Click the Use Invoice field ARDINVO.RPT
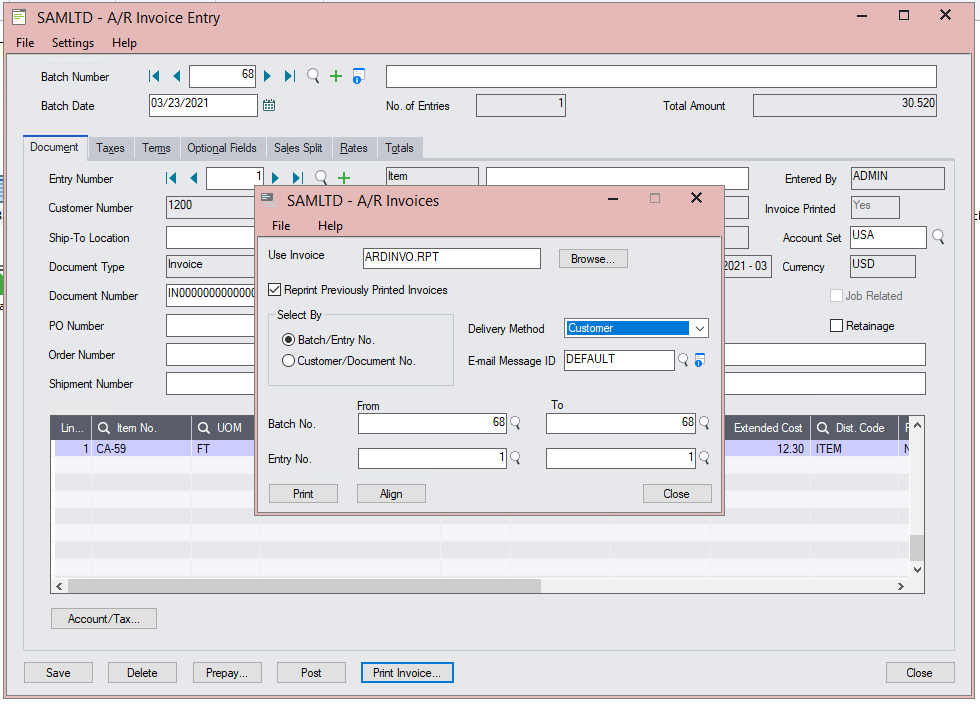980x704 pixels. tap(451, 258)
